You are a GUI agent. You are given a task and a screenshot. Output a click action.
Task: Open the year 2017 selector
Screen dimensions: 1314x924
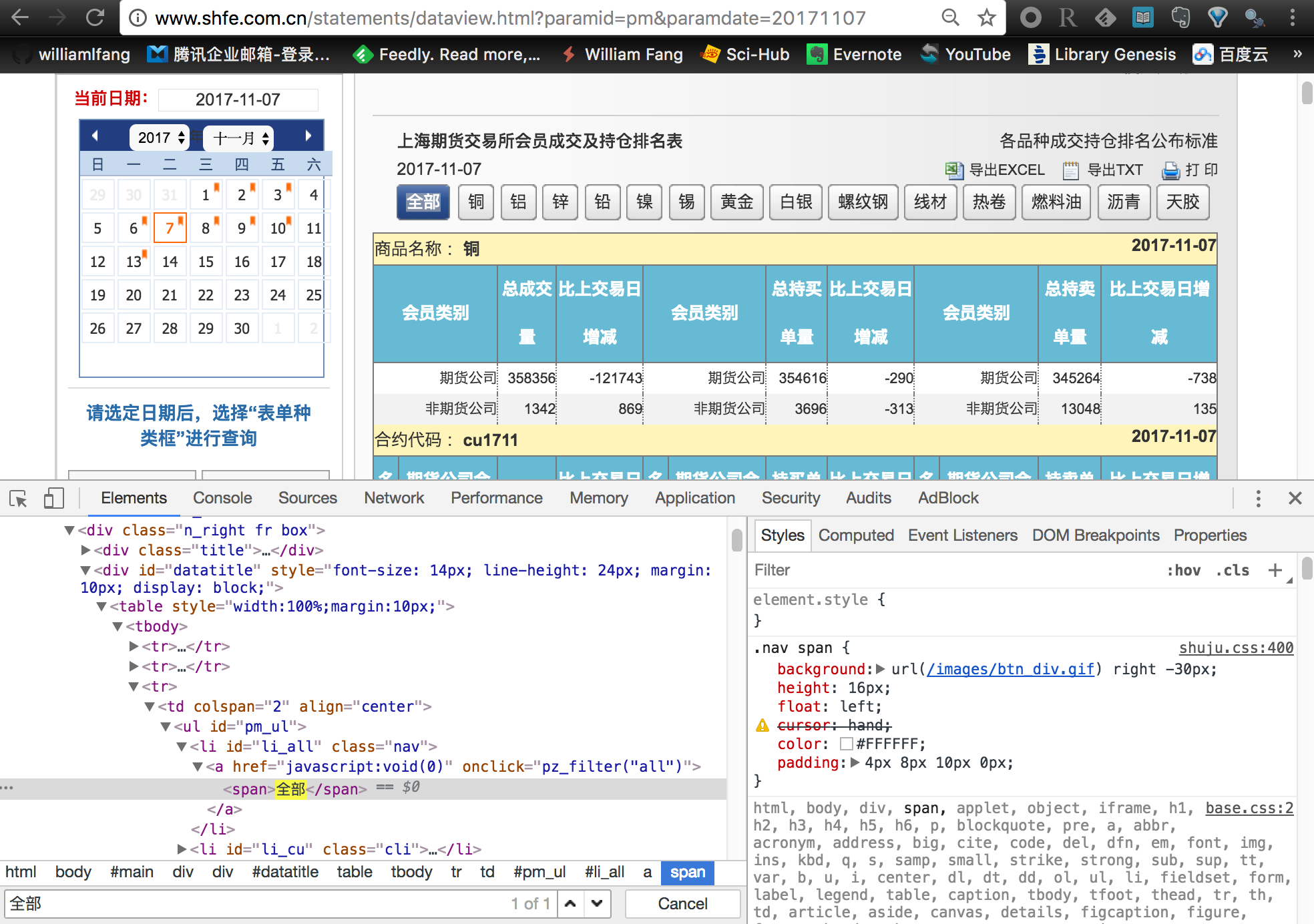click(x=160, y=138)
